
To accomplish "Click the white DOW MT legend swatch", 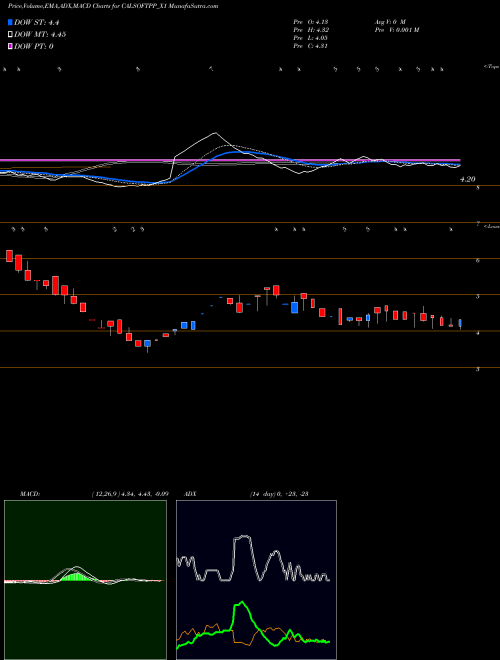I will click(x=10, y=35).
